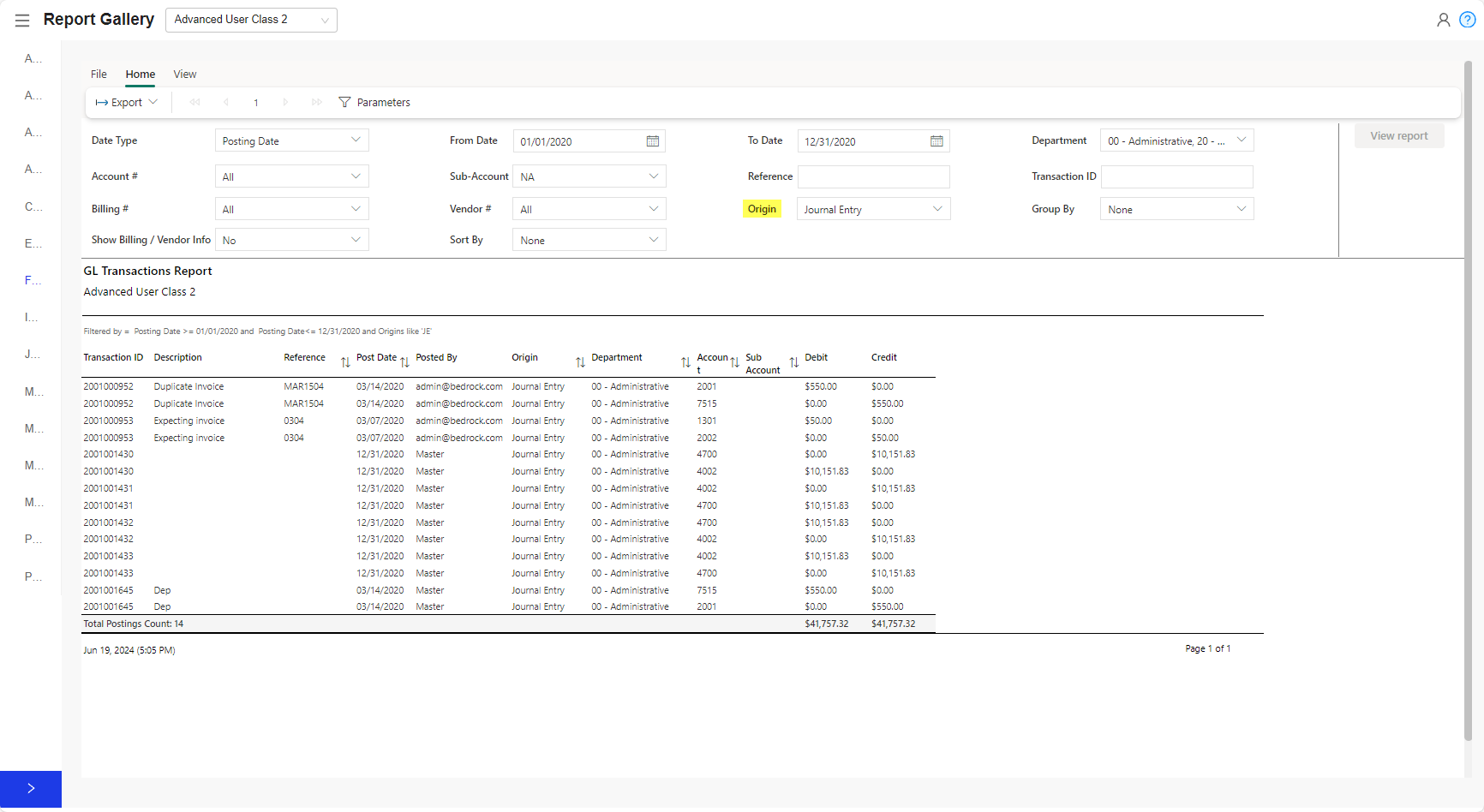Go to previous page arrow
Viewport: 1484px width, 812px height.
click(x=226, y=102)
